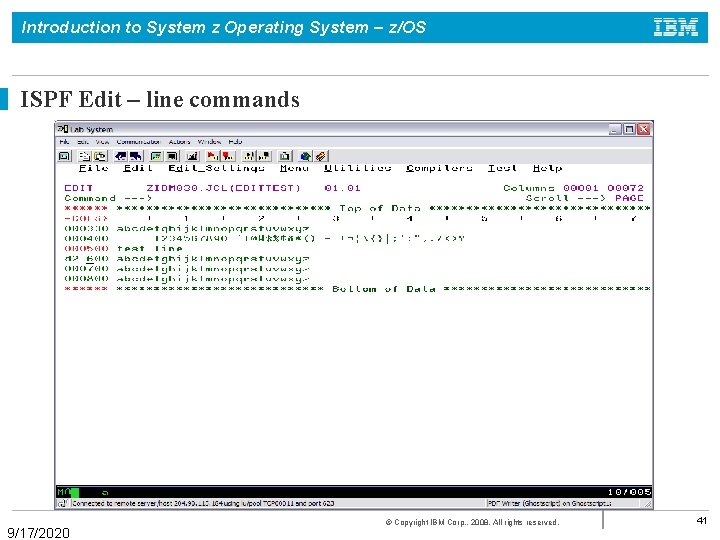
Task: Open the Color mapping toolbar icon
Action: [x=172, y=156]
